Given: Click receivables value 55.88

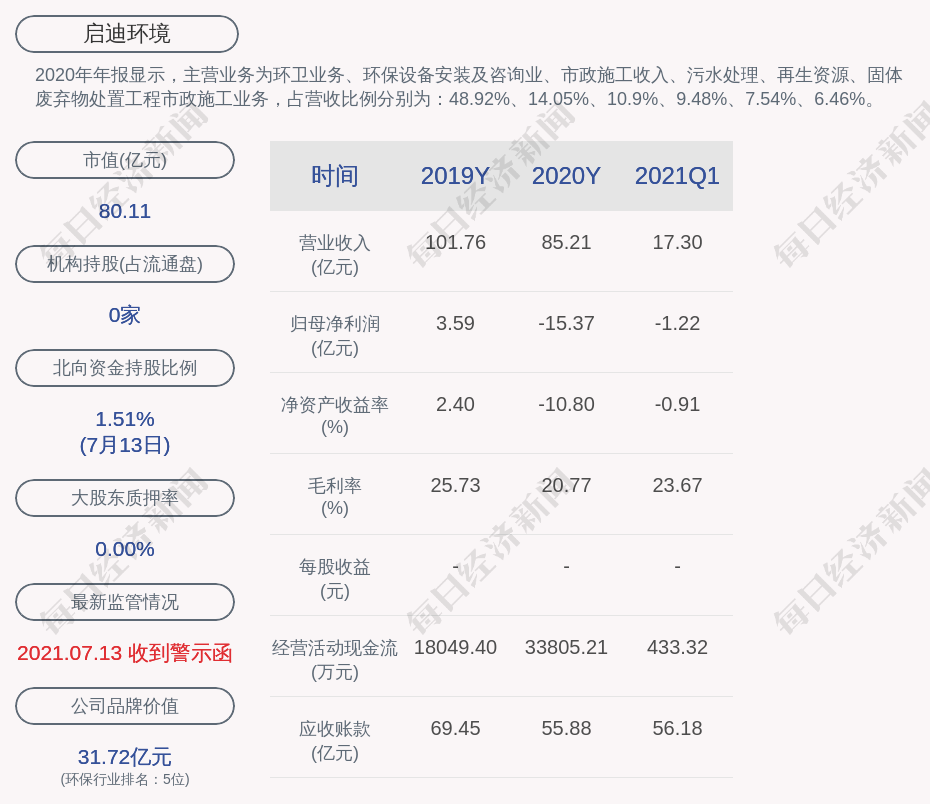Looking at the screenshot, I should [566, 729].
